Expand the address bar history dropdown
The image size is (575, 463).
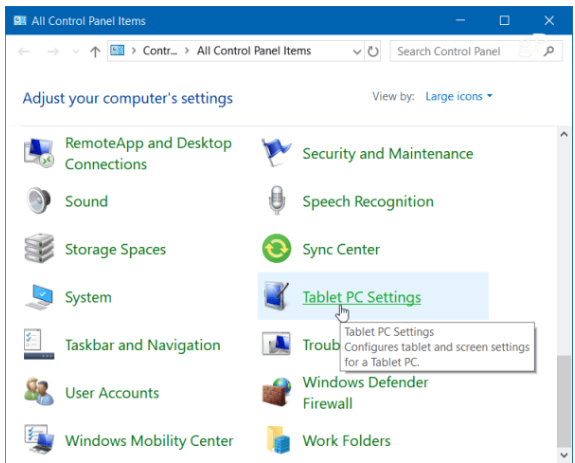(x=356, y=51)
